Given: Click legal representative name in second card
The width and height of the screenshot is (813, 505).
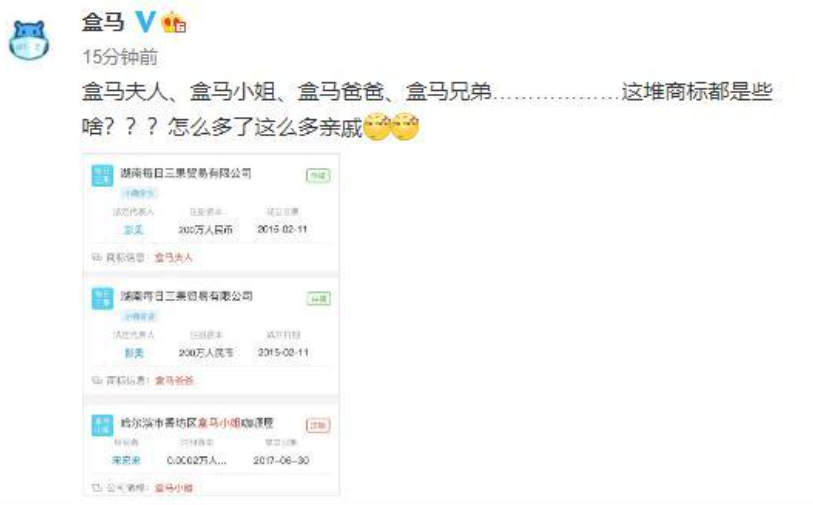Looking at the screenshot, I should pos(134,353).
